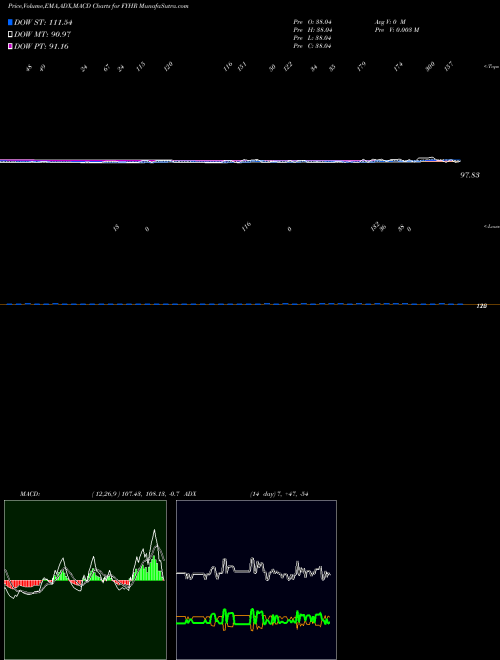Screen dimensions: 500x660
Task: Click the 'ADX' indicator label
Action: (x=190, y=494)
